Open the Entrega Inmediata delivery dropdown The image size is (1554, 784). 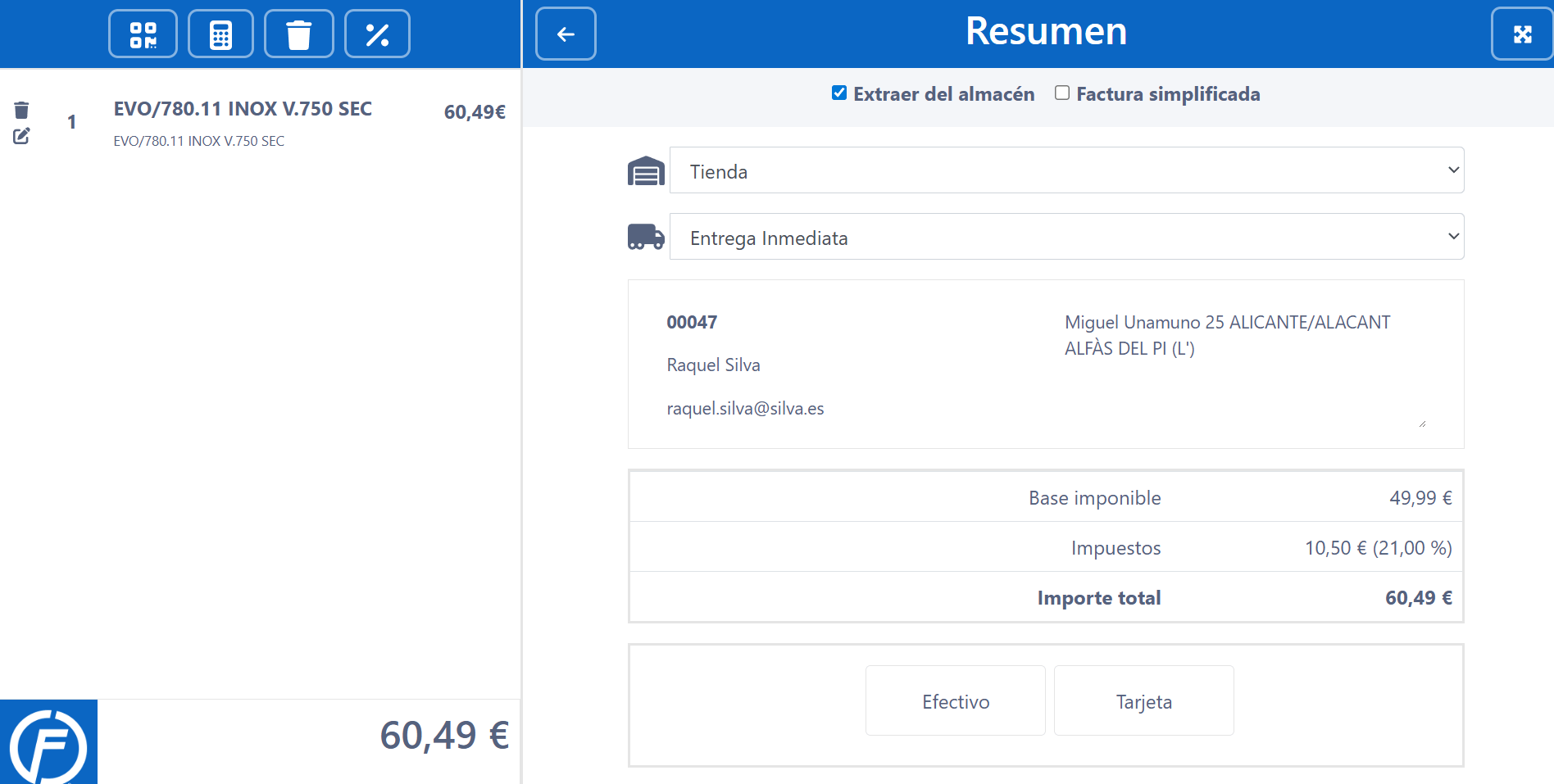coord(1066,237)
